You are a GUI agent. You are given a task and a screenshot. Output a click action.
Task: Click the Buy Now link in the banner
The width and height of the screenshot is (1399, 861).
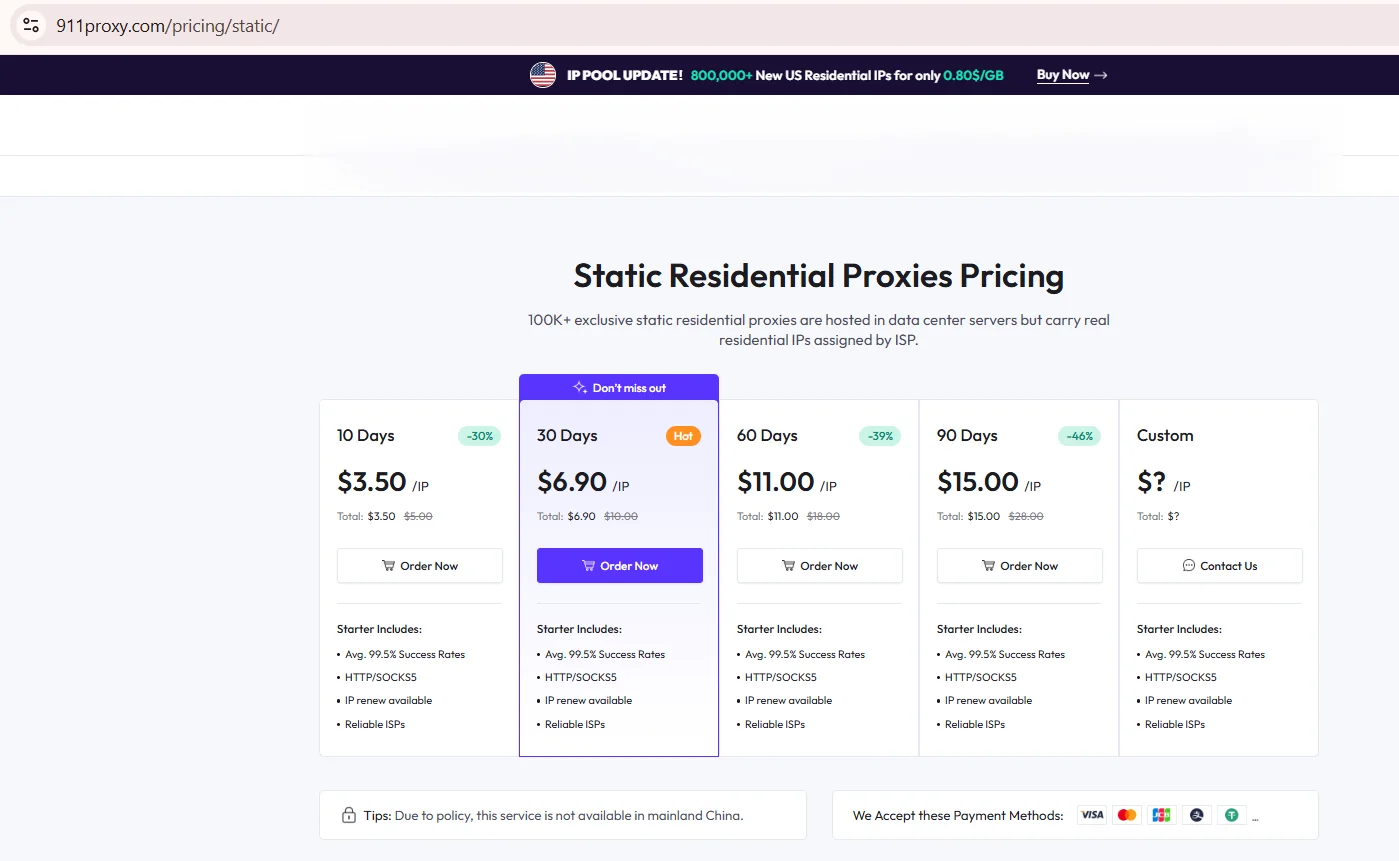[x=1063, y=75]
